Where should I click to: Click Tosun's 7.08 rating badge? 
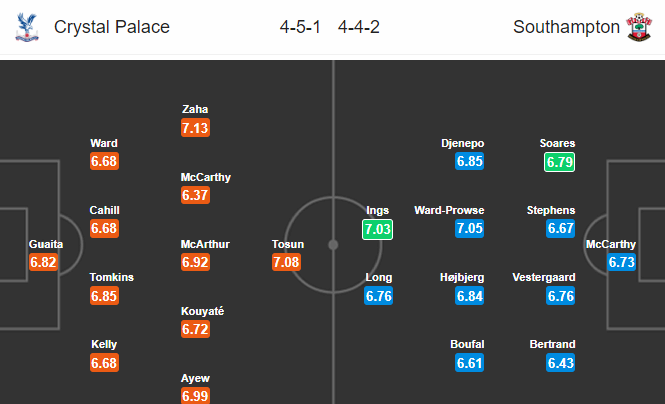click(x=286, y=262)
